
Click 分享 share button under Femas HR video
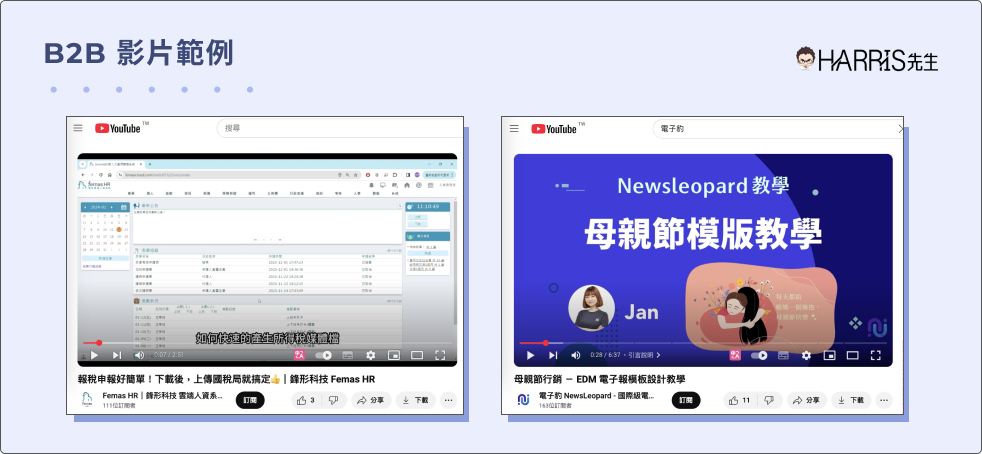point(371,400)
